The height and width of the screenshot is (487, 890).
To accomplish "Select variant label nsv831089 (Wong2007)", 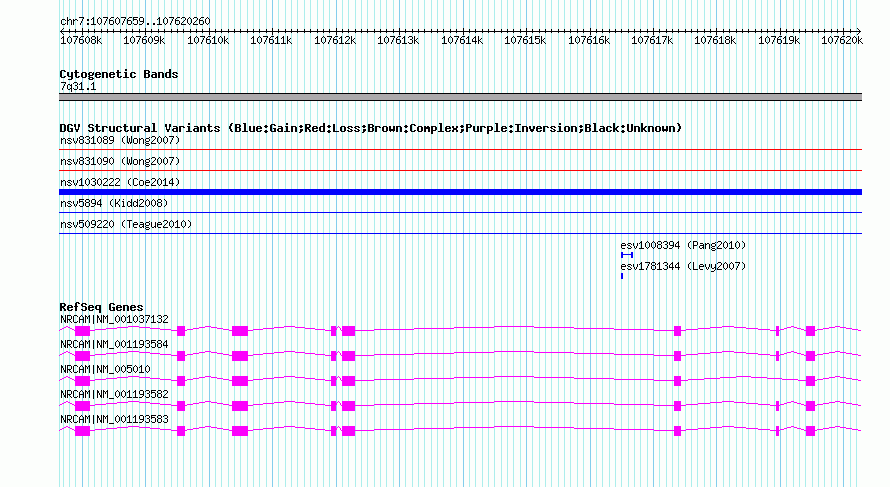I will coord(120,140).
